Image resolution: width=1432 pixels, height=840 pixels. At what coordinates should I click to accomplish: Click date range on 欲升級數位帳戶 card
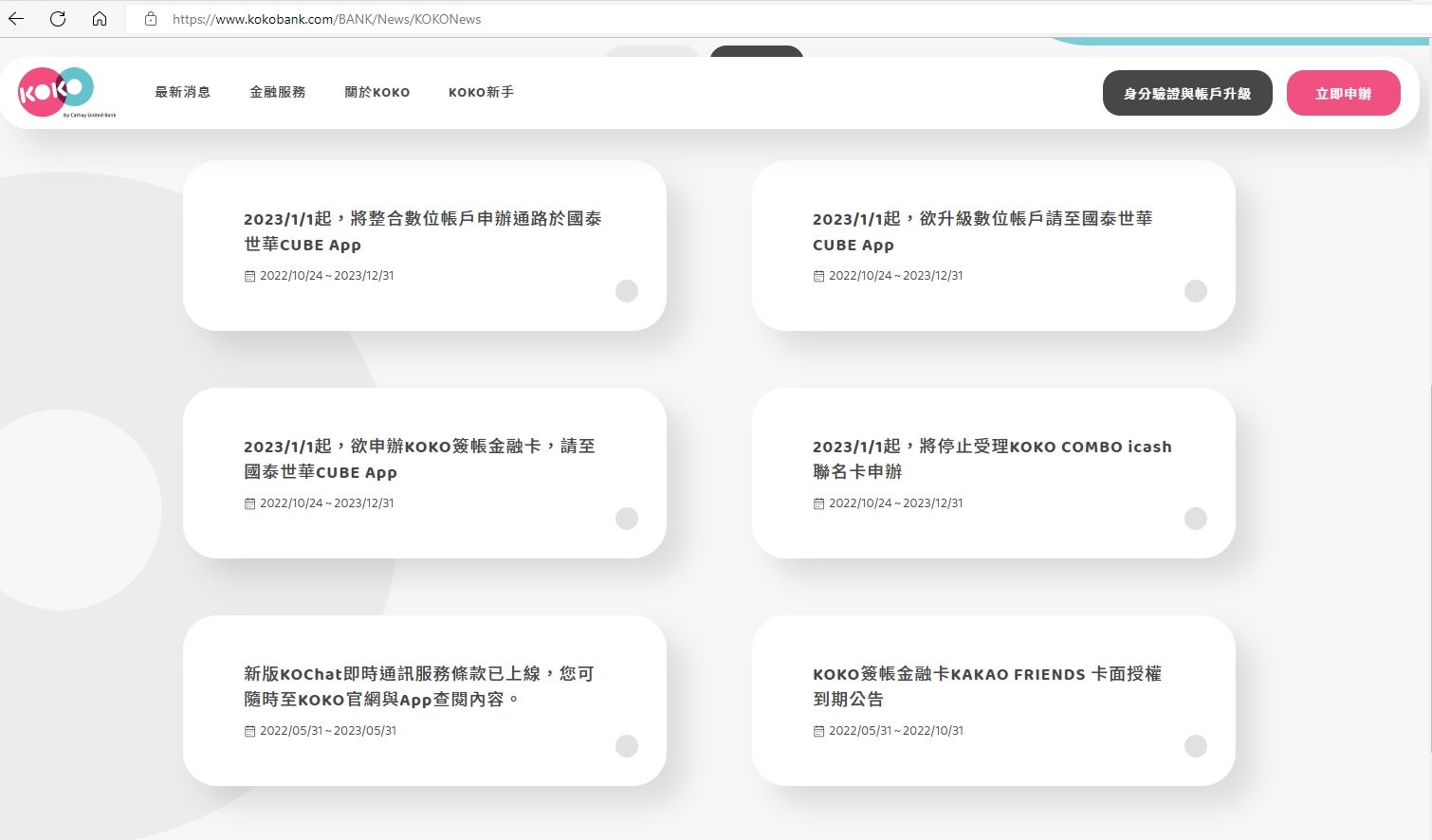[896, 276]
